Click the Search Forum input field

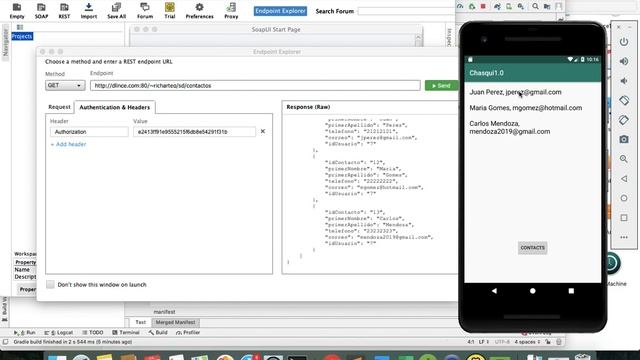(406, 11)
